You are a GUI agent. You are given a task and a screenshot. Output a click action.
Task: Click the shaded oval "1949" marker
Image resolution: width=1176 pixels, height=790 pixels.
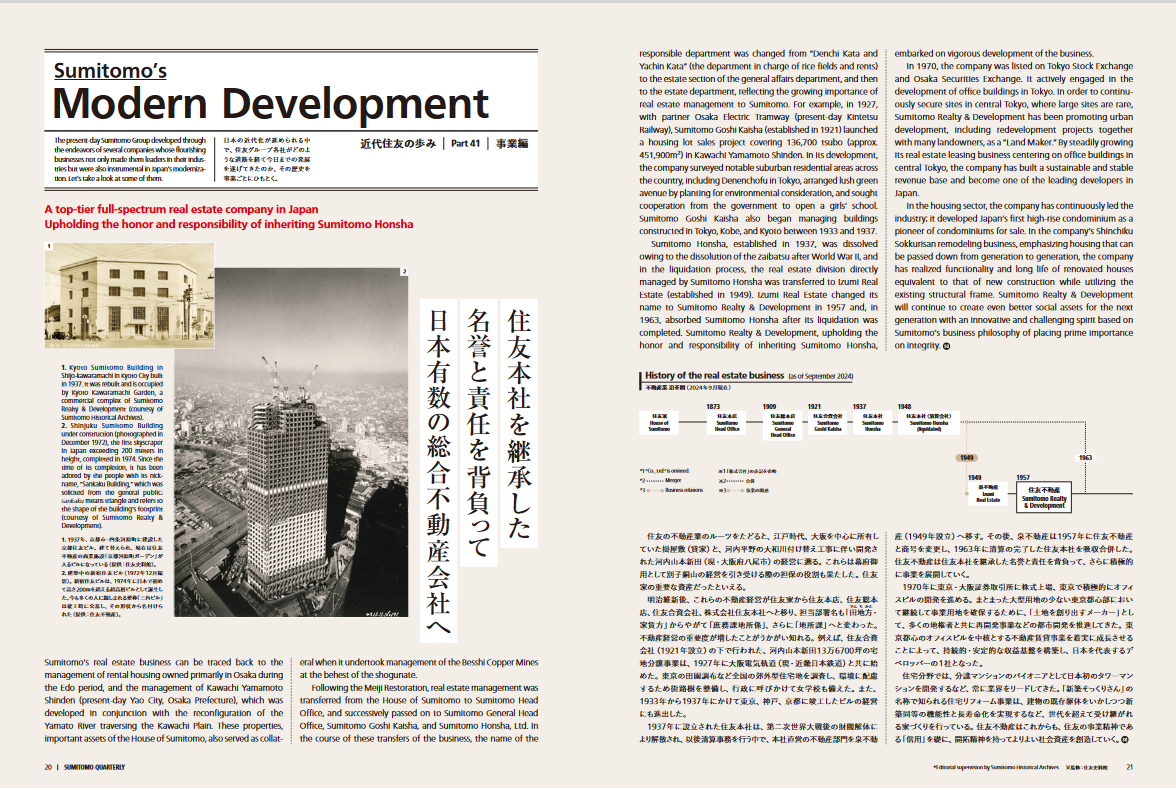pos(967,458)
